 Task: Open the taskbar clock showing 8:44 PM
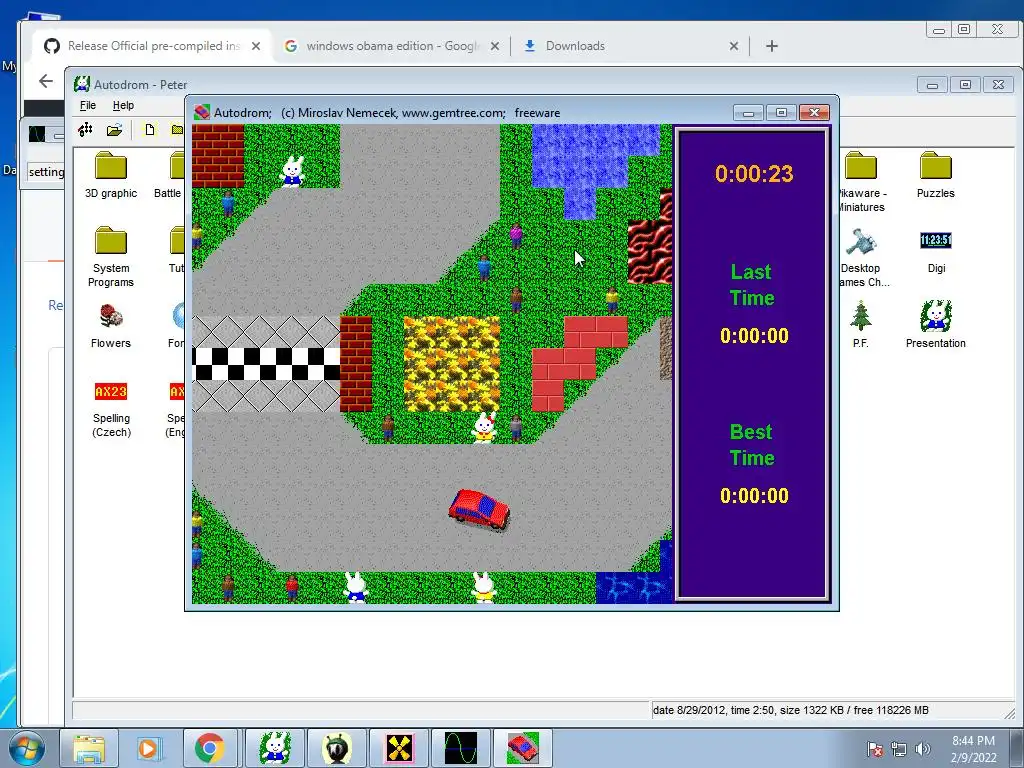[x=974, y=749]
